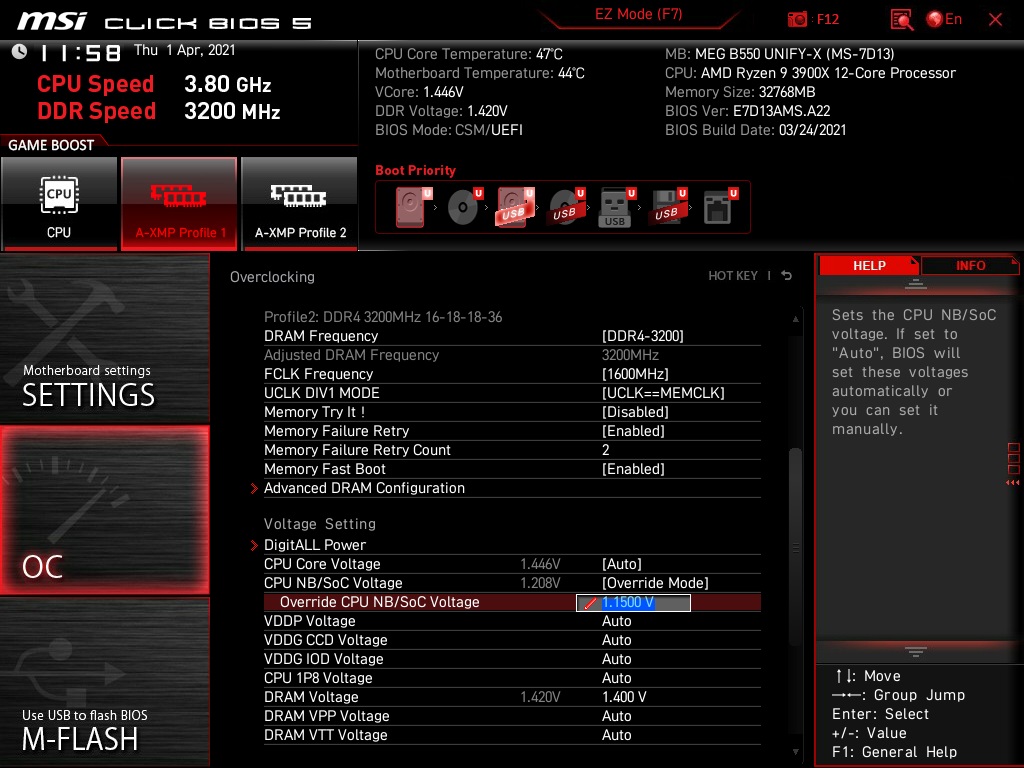Open the SETTINGS motherboard section

tap(104, 338)
